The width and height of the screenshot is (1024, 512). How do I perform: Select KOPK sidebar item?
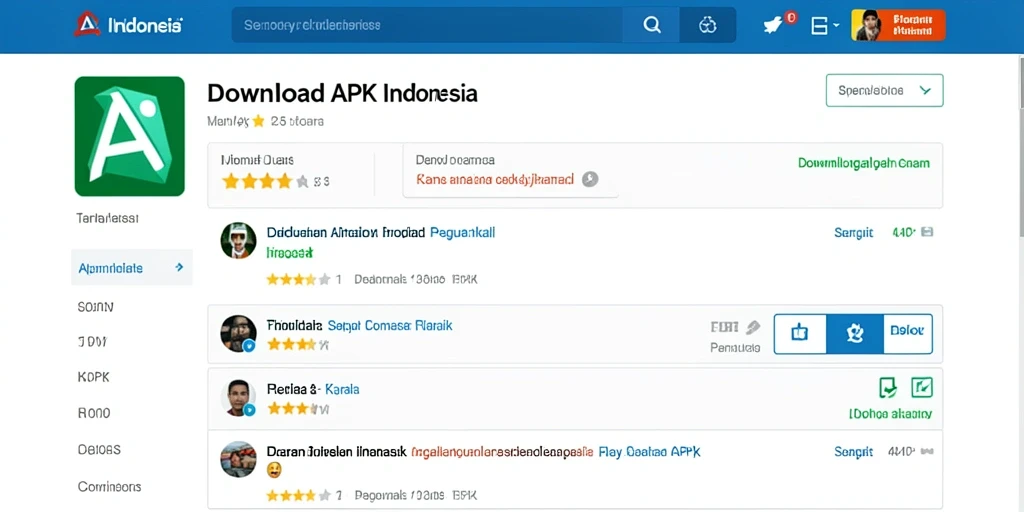(93, 377)
